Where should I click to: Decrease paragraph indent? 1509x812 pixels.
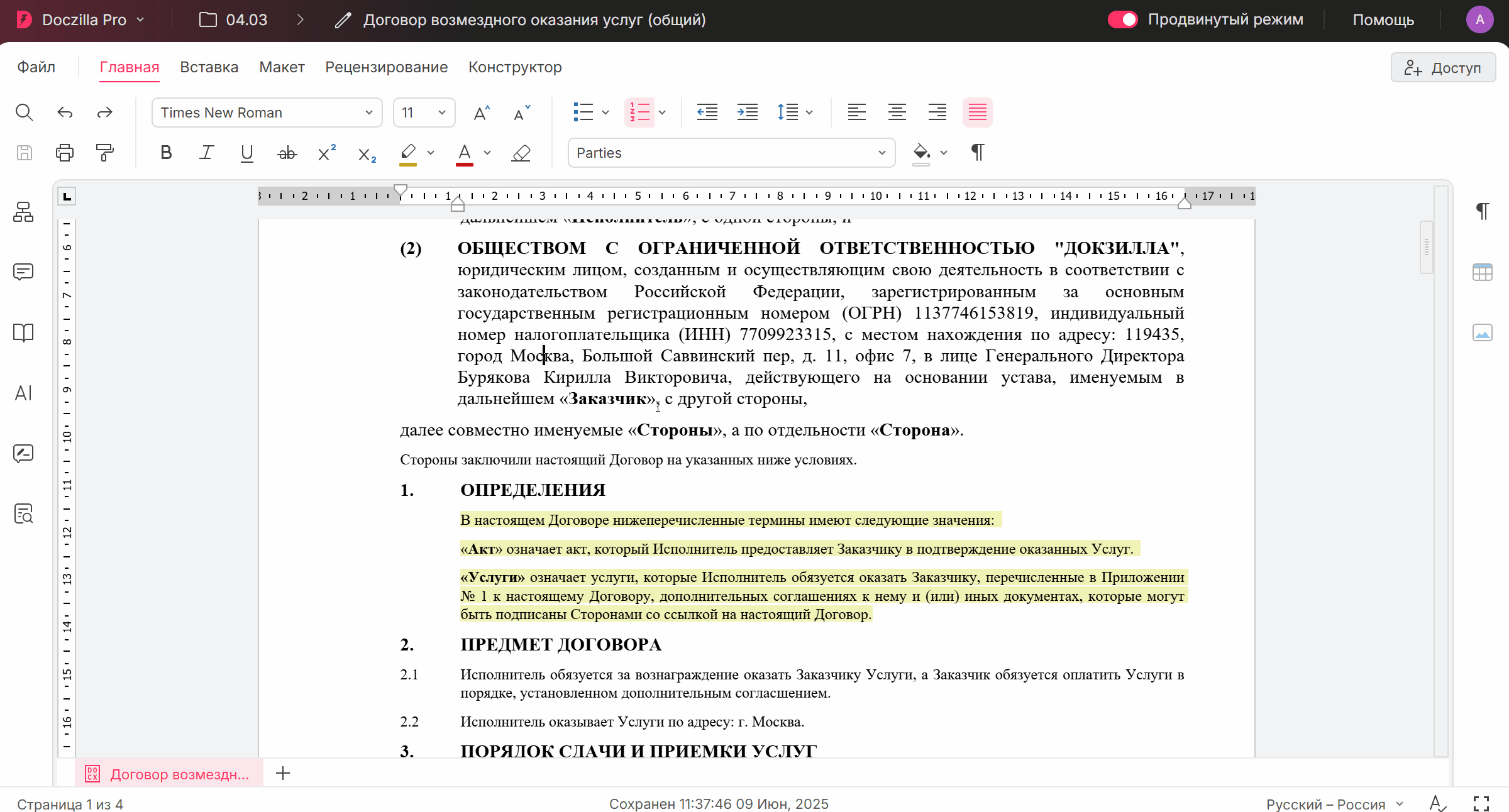pyautogui.click(x=707, y=112)
